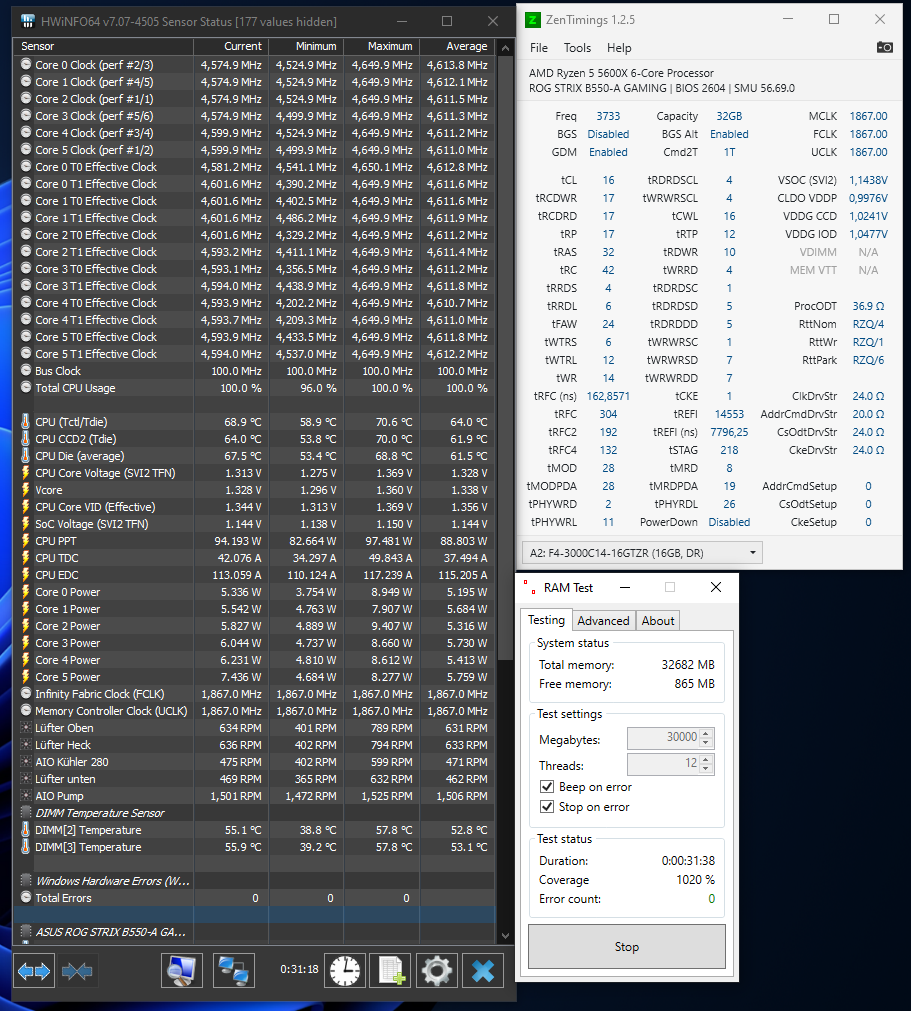Select the SoC Voltage (SVI2 TFN) row
The image size is (911, 1011).
[x=254, y=524]
